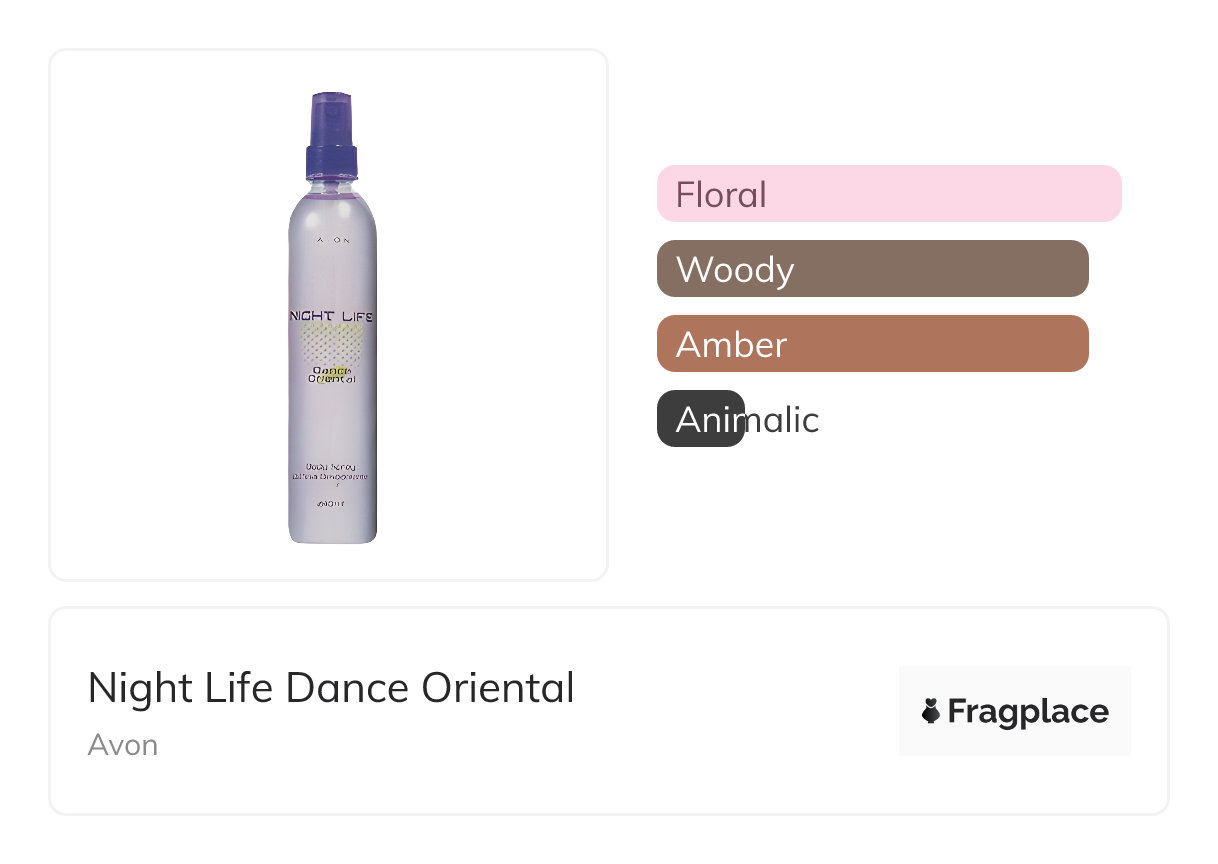Select the dark Animalic accord bar
This screenshot has width=1218, height=864.
700,419
